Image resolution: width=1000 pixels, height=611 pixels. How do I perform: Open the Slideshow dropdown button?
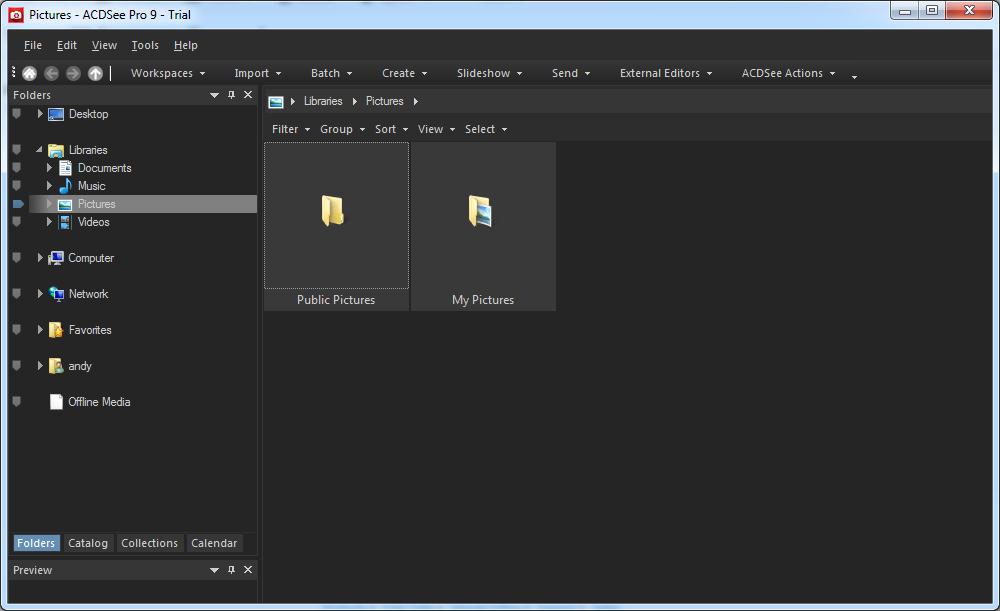point(489,72)
